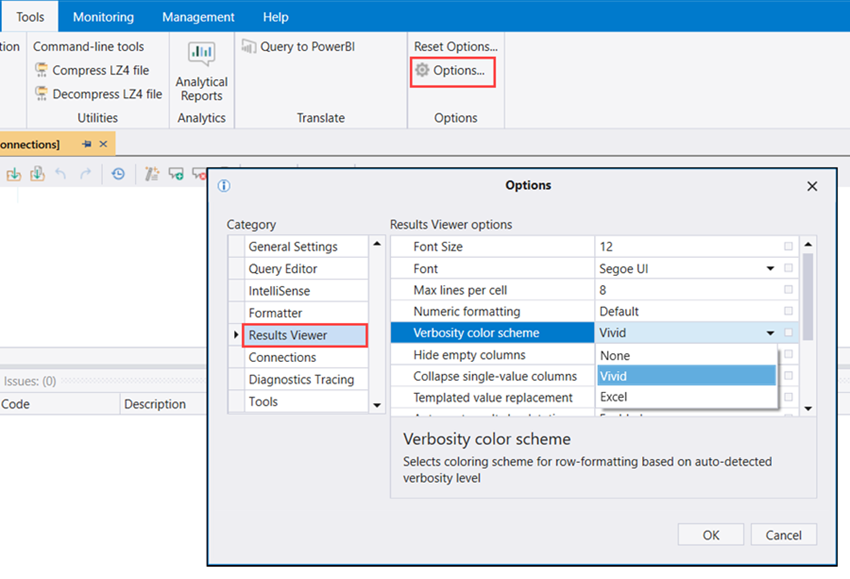The width and height of the screenshot is (850, 579).
Task: Click the clock history icon in toolbar
Action: [x=118, y=174]
